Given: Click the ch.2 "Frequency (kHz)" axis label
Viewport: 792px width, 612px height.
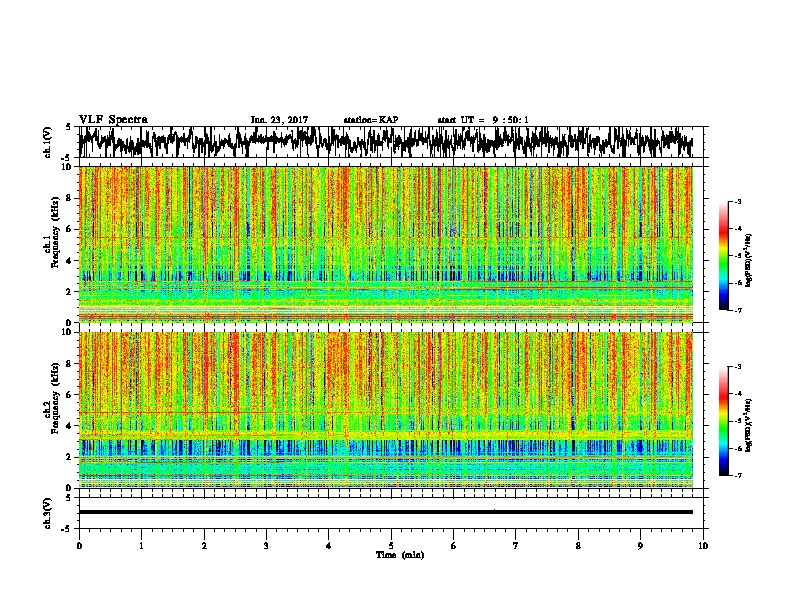Looking at the screenshot, I should click(55, 398).
